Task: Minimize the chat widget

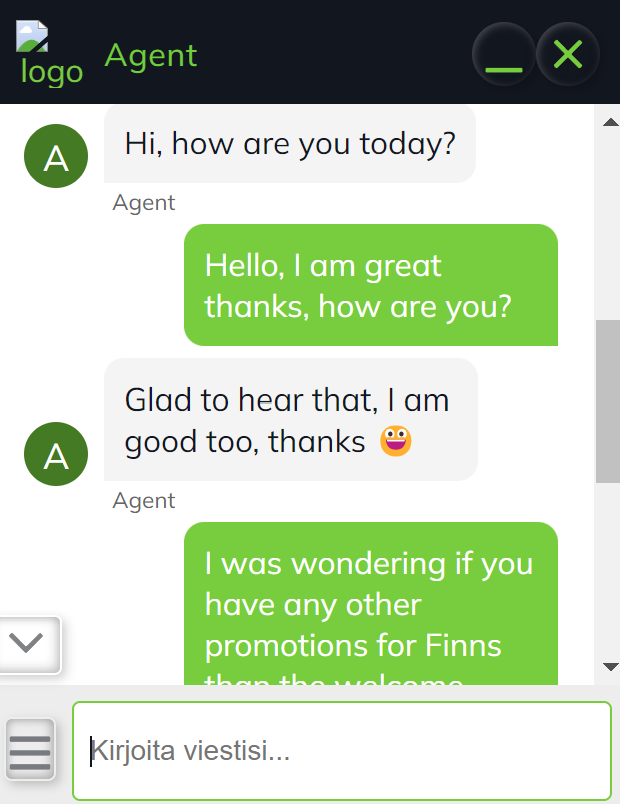Action: (x=504, y=54)
